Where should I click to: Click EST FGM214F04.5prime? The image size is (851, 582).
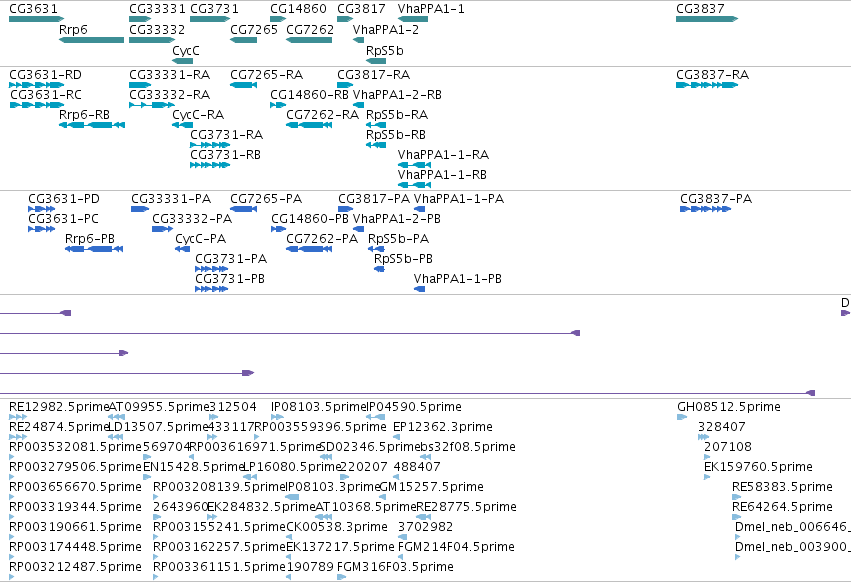pos(456,546)
